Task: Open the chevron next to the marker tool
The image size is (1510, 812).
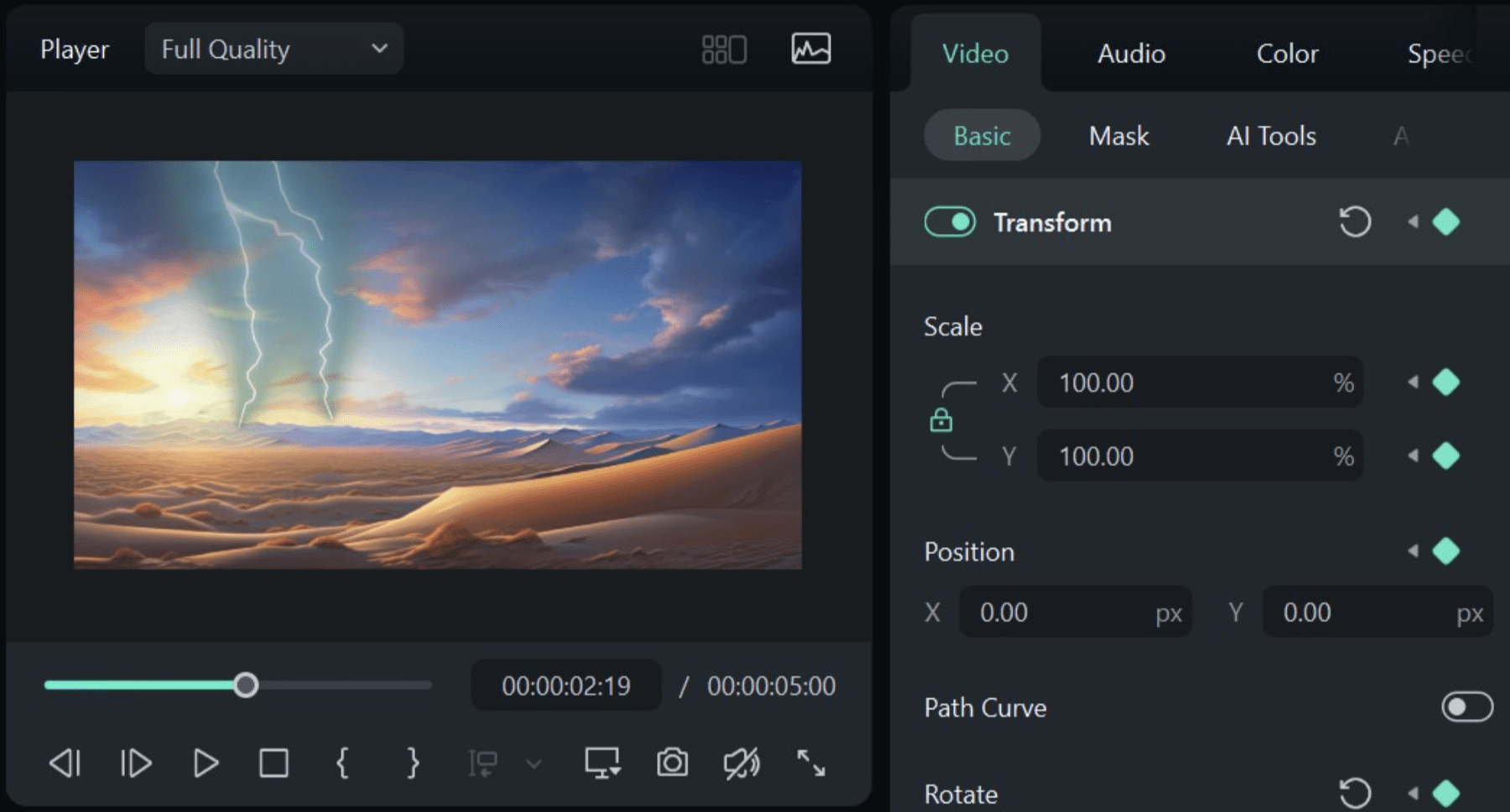Action: coord(533,765)
